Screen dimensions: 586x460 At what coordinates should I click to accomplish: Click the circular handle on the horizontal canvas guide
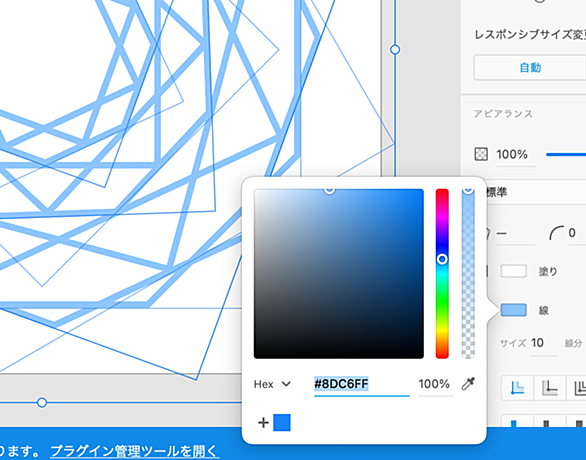(x=42, y=402)
